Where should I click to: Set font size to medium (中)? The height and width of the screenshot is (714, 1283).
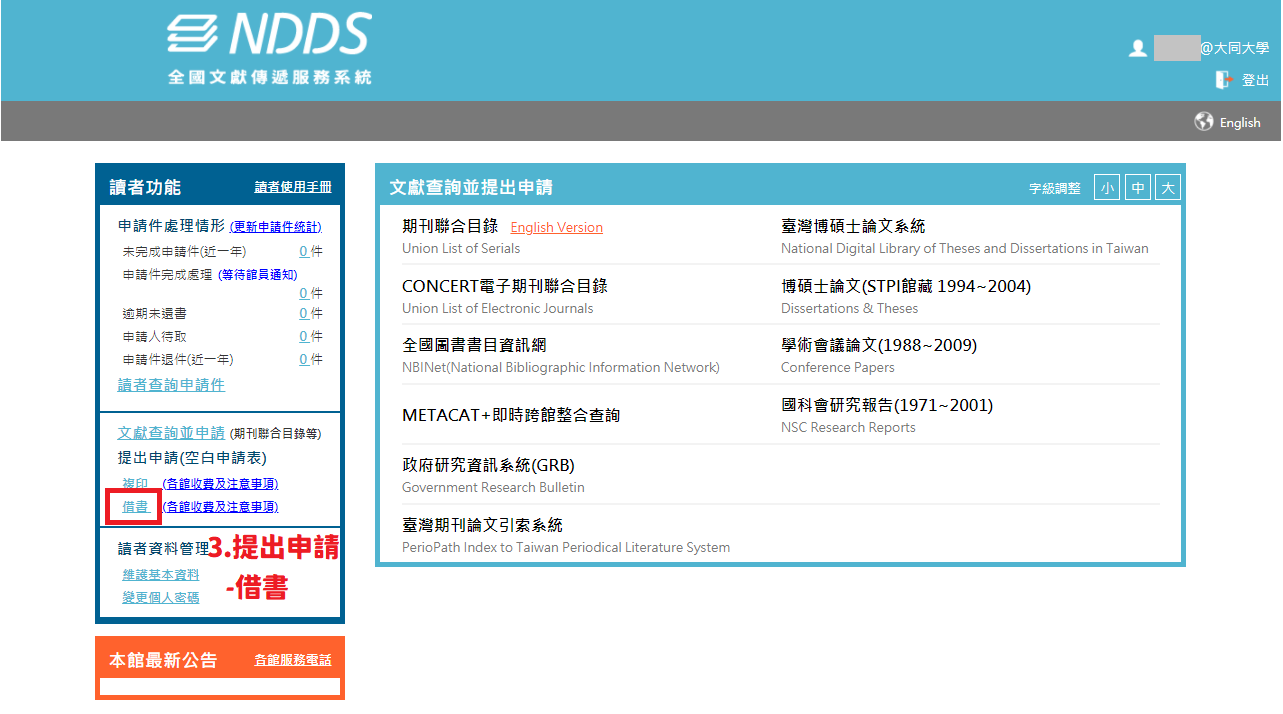tap(1137, 188)
